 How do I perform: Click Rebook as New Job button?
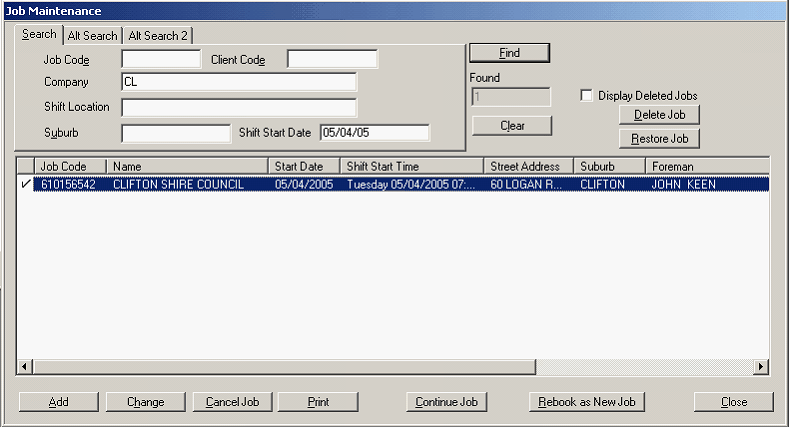coord(587,402)
